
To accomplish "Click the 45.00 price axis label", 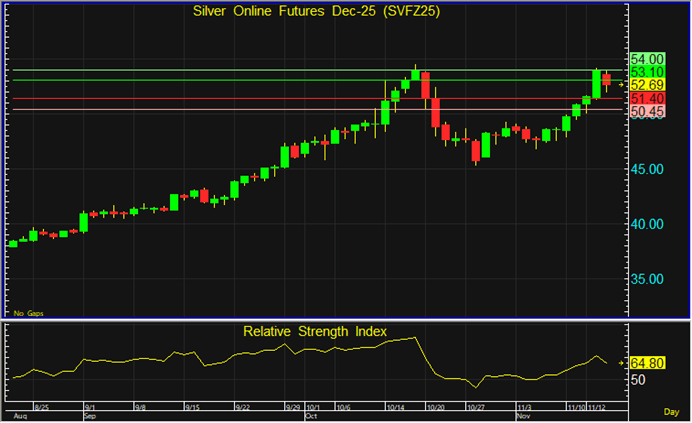I will [648, 168].
